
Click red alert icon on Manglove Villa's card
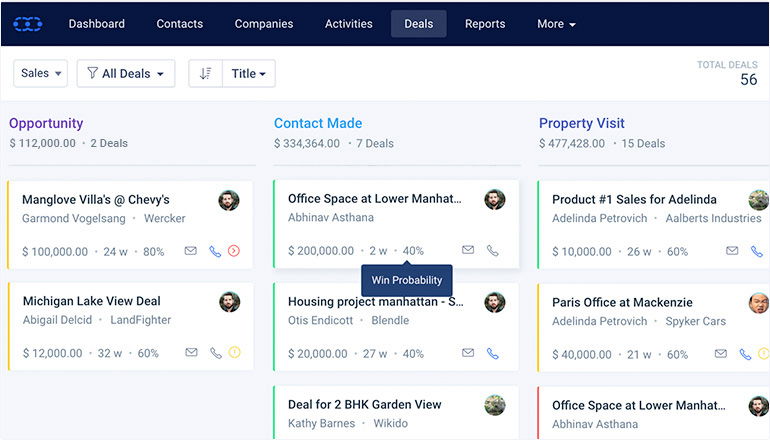pos(234,251)
